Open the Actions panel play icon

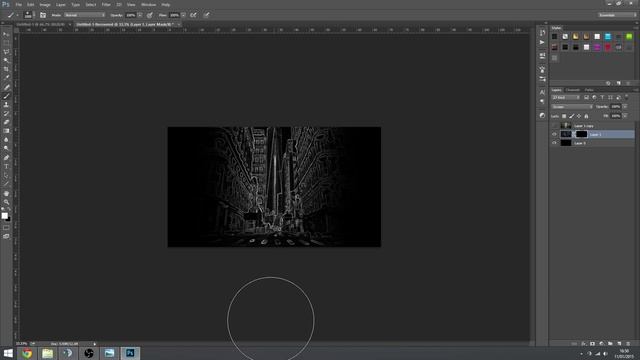(542, 42)
